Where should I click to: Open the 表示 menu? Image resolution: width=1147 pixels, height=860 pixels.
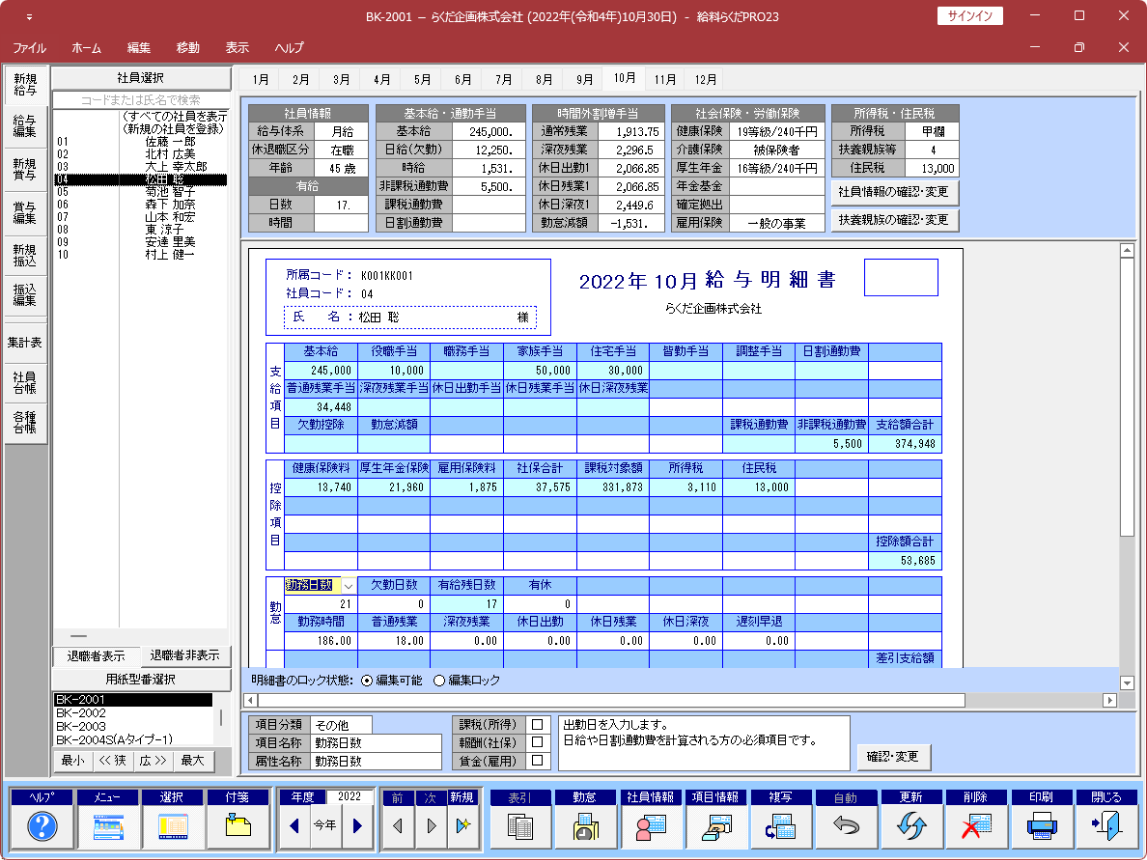[237, 48]
